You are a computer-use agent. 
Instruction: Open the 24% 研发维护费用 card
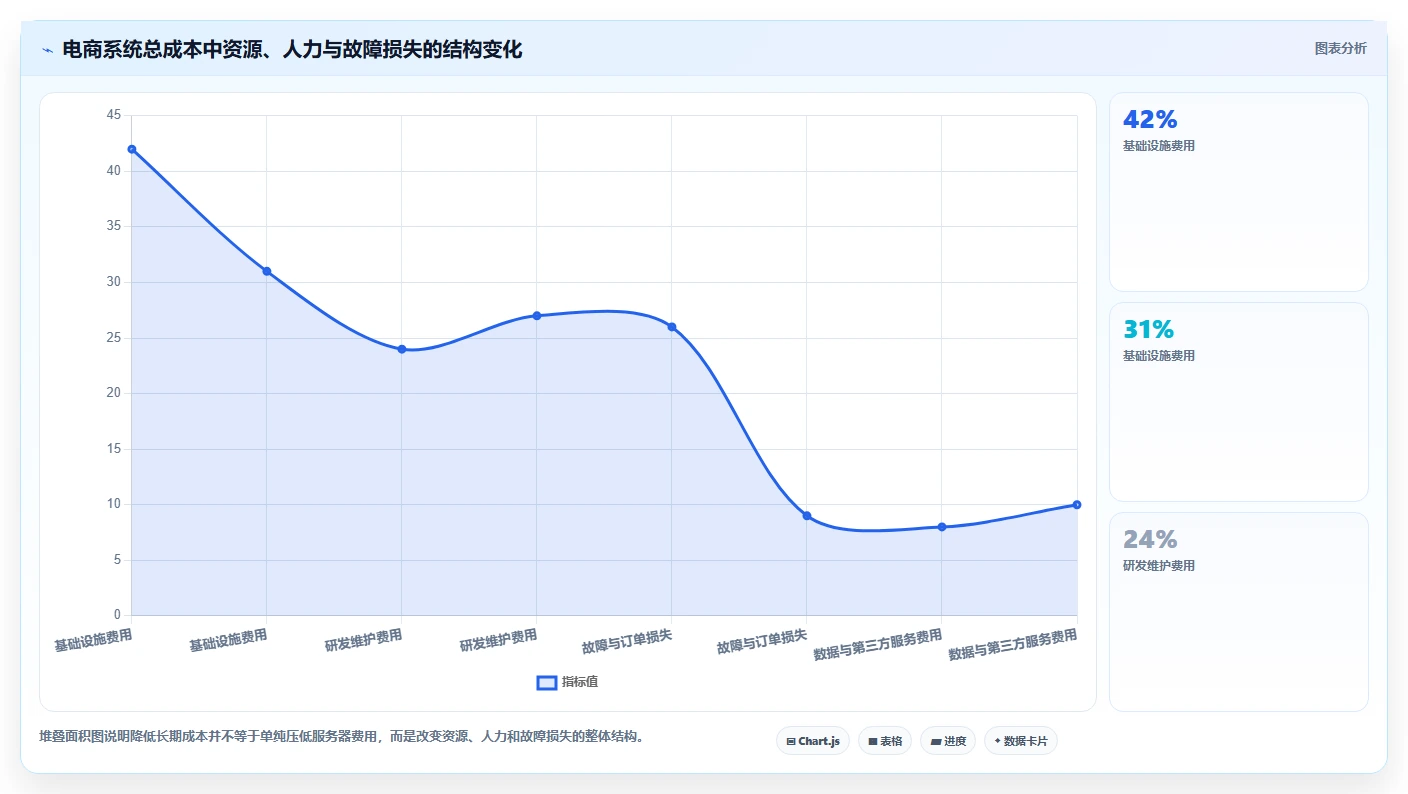(x=1239, y=612)
